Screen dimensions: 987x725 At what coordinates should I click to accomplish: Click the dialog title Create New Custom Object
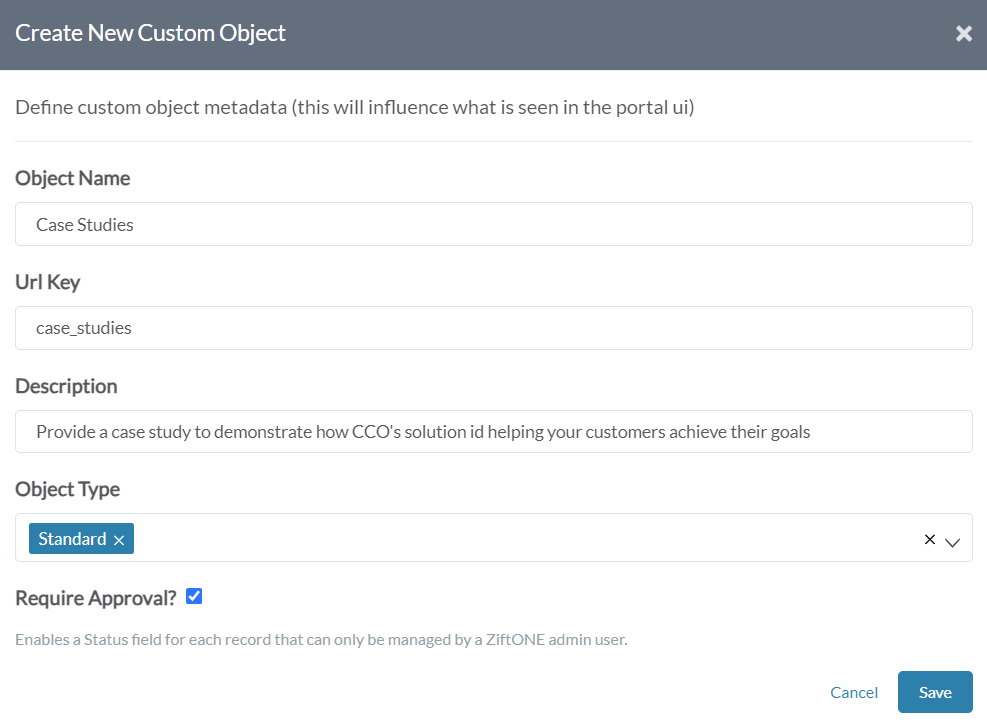tap(150, 32)
